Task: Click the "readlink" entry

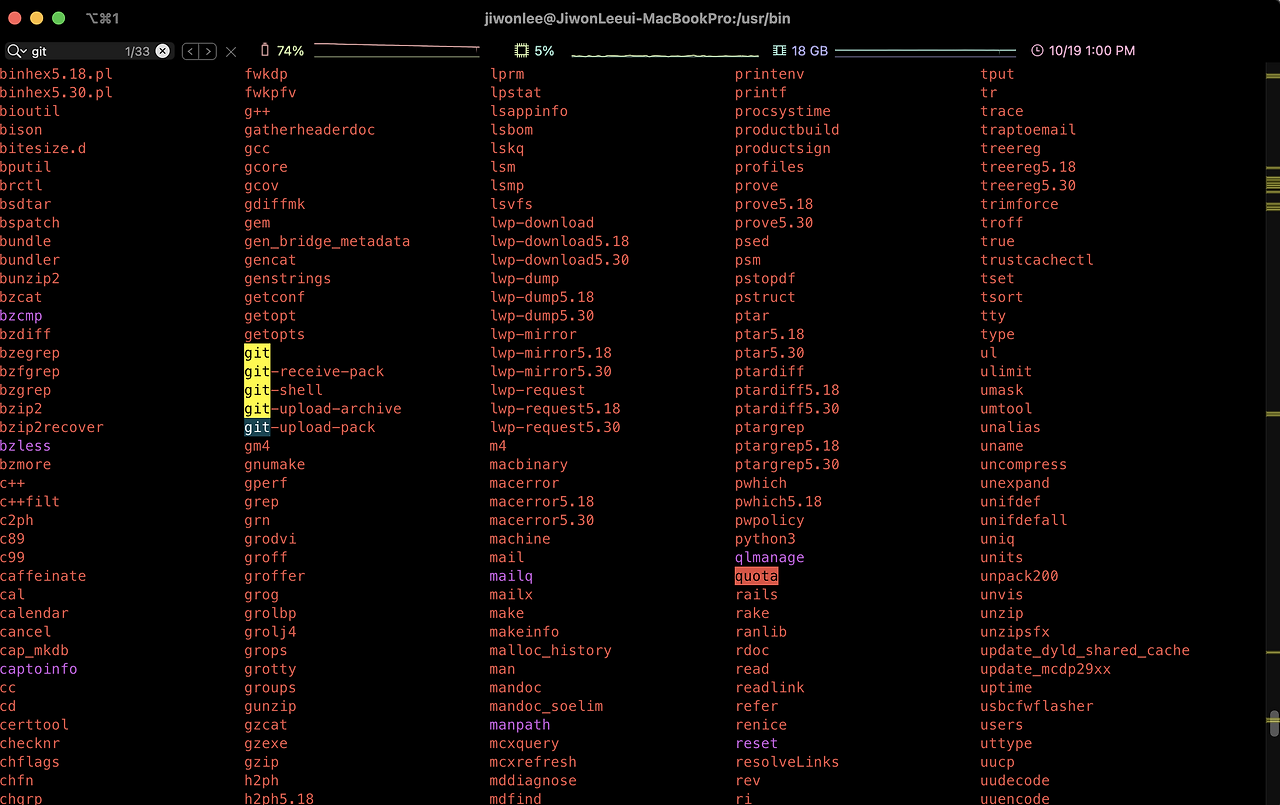Action: (x=770, y=688)
